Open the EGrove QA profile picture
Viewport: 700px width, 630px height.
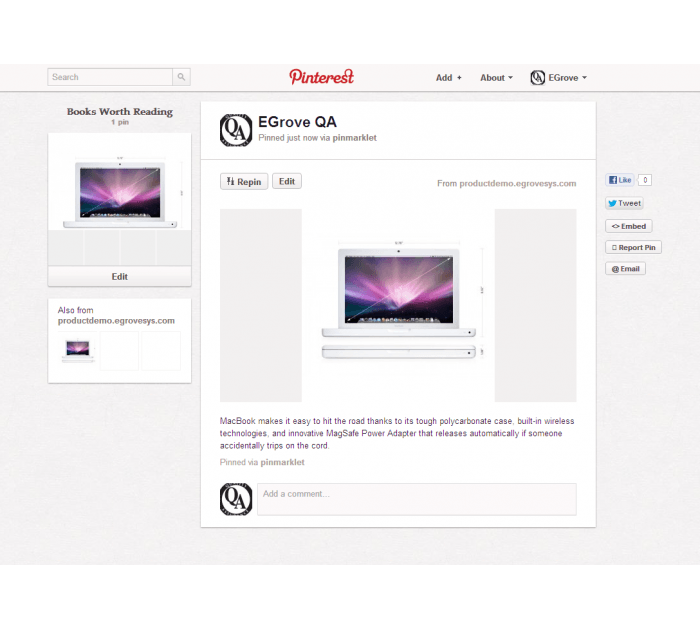pyautogui.click(x=236, y=130)
